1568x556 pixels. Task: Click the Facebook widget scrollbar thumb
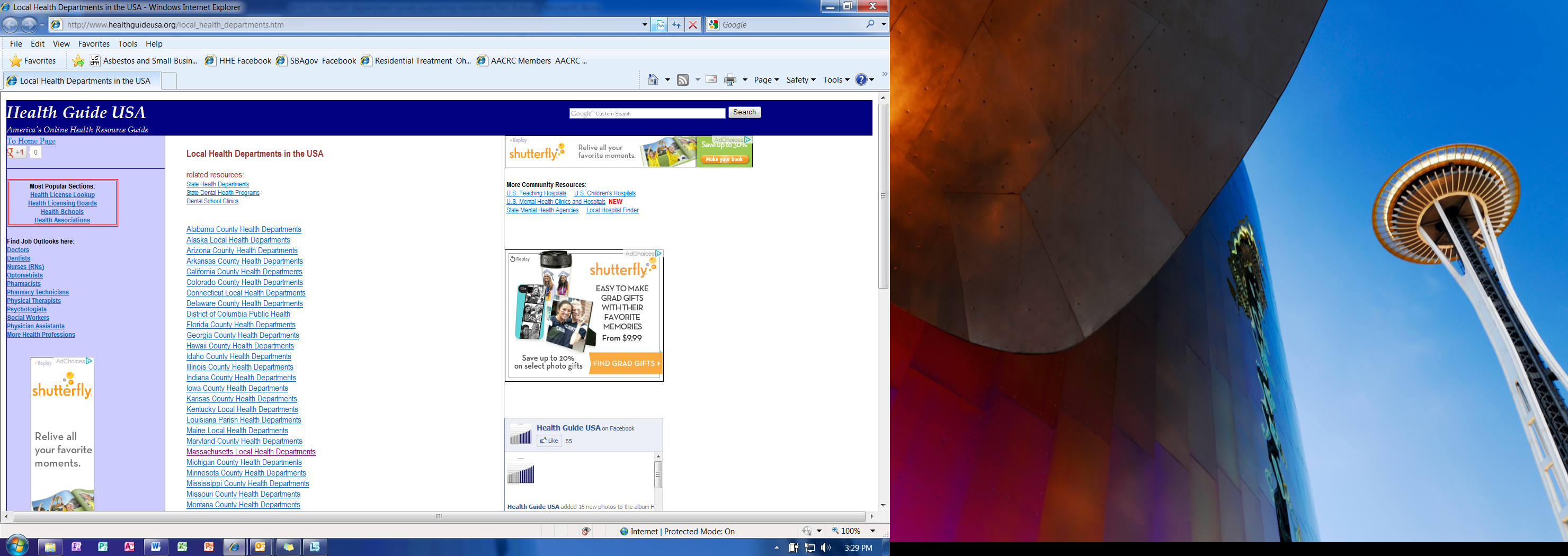(x=658, y=474)
